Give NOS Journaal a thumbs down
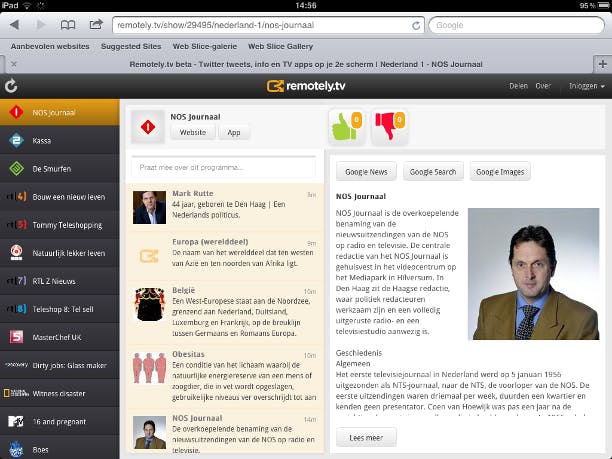Viewport: 612px width, 459px height. tap(390, 126)
